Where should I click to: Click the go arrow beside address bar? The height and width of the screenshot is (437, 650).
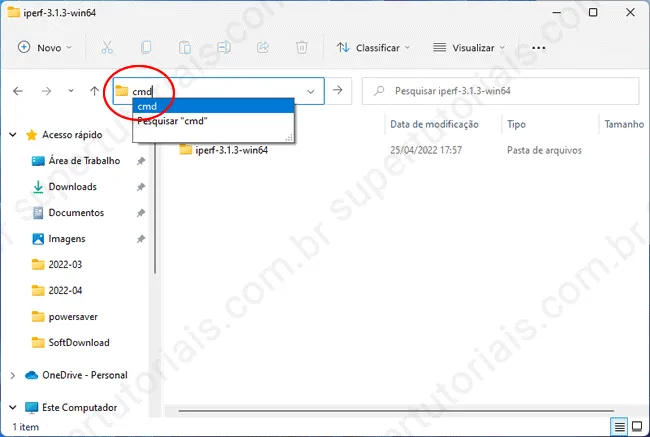(x=338, y=90)
